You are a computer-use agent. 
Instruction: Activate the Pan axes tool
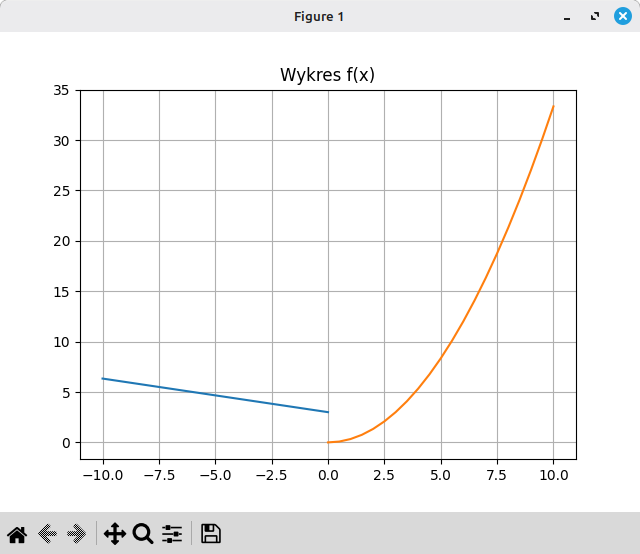pyautogui.click(x=115, y=534)
